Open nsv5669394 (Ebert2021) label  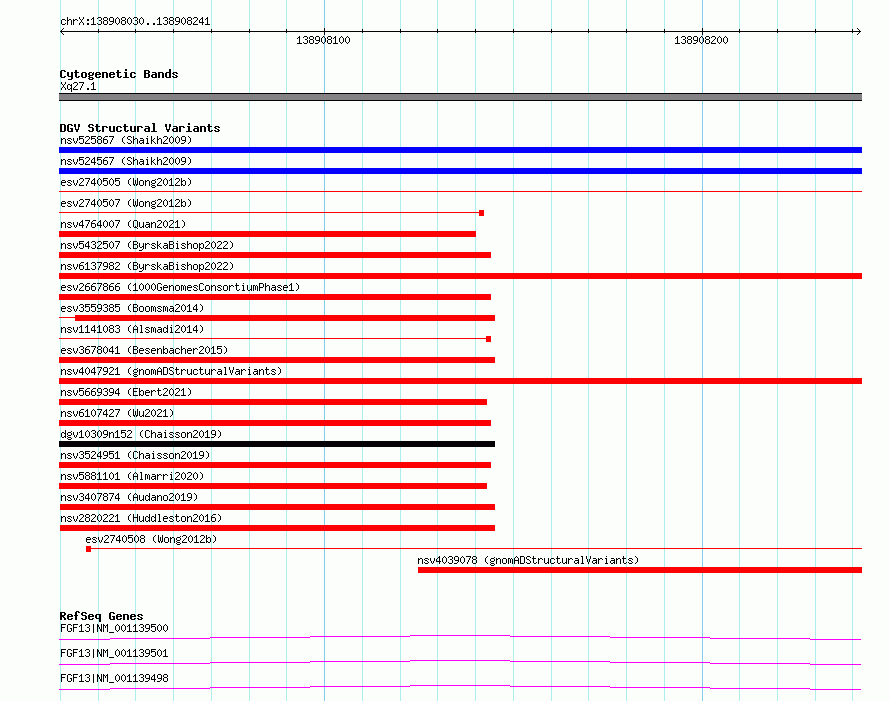pyautogui.click(x=126, y=392)
